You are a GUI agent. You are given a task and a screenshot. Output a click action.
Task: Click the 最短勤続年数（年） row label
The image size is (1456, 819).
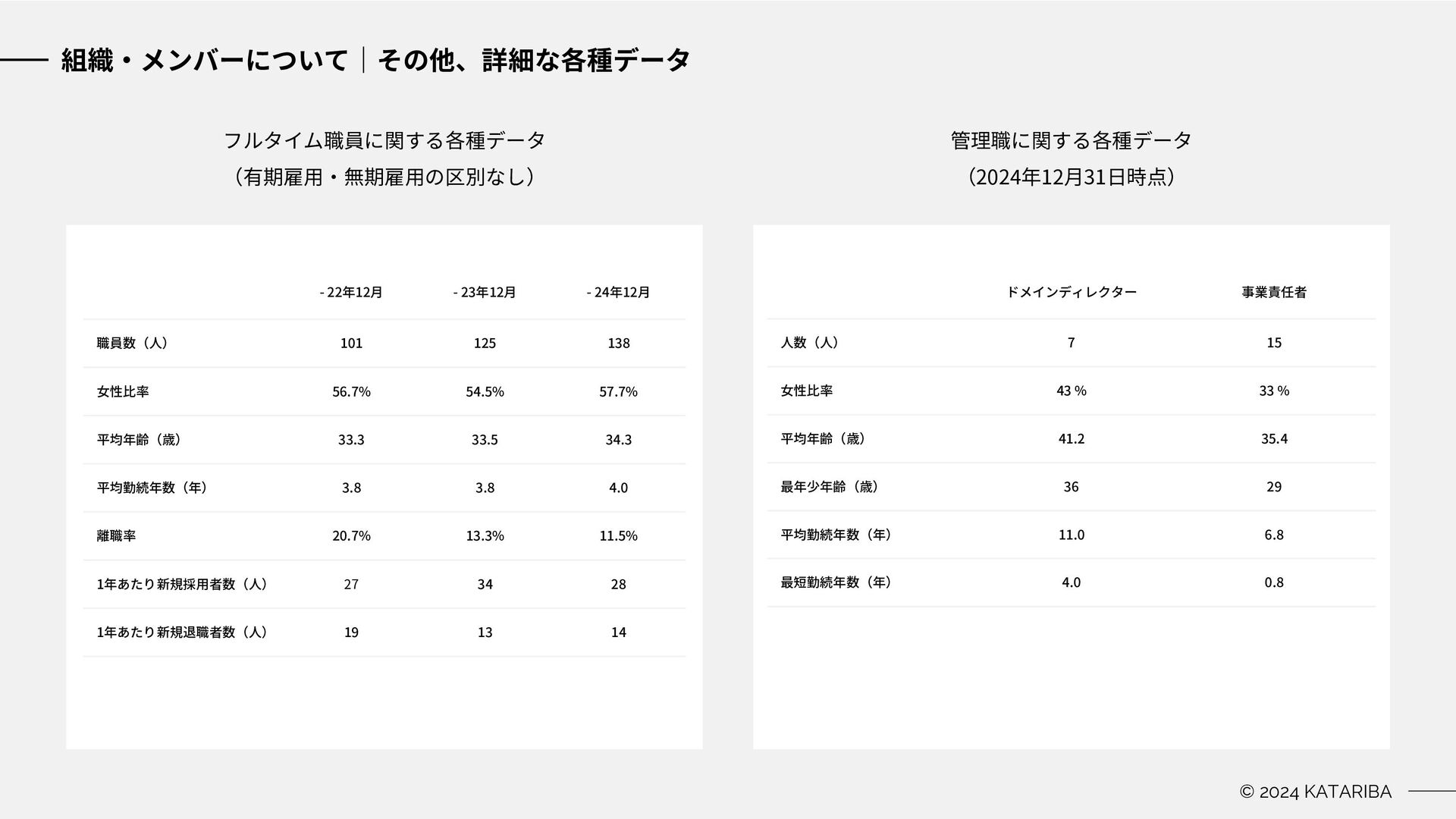tap(836, 582)
